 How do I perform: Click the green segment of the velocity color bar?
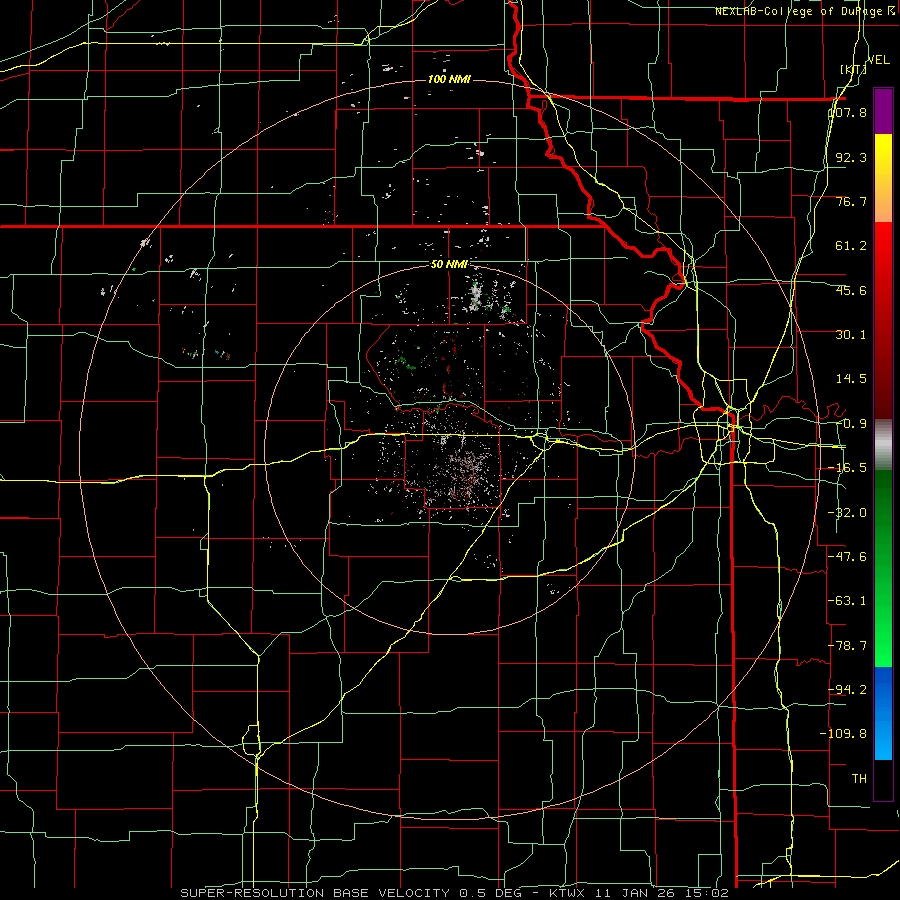(883, 568)
